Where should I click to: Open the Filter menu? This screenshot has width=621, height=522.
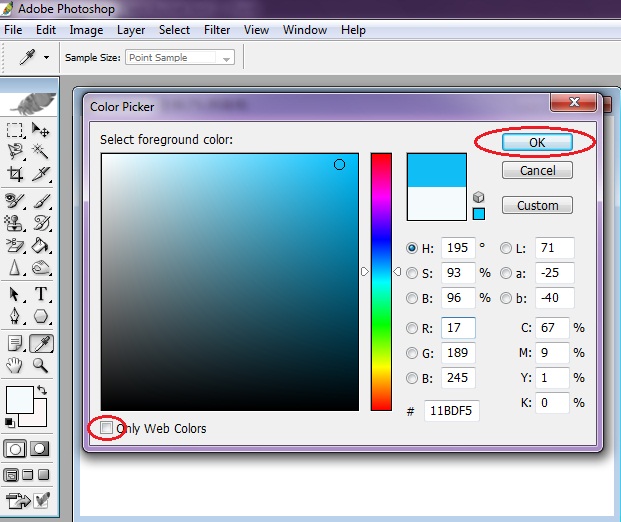click(217, 30)
